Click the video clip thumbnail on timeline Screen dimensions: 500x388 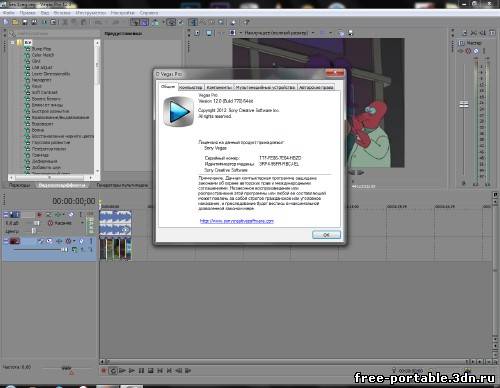[x=115, y=248]
